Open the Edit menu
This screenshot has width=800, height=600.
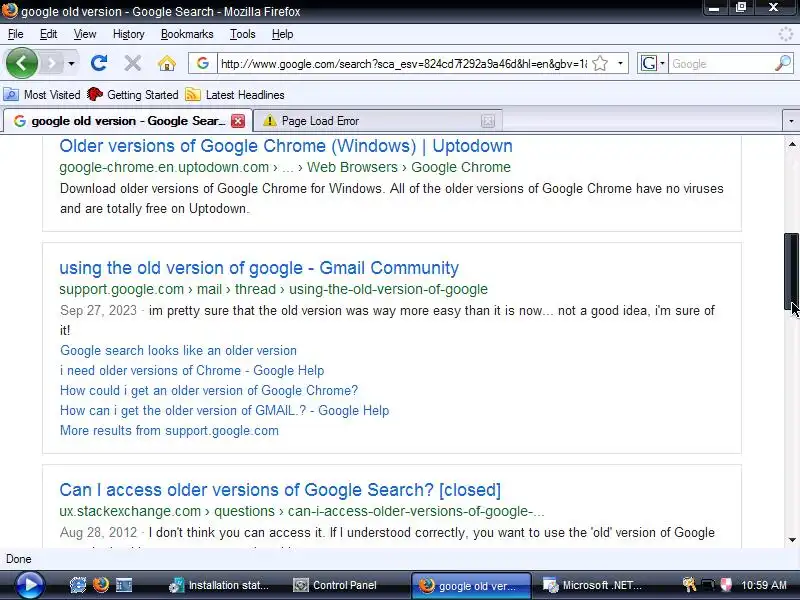(x=48, y=34)
